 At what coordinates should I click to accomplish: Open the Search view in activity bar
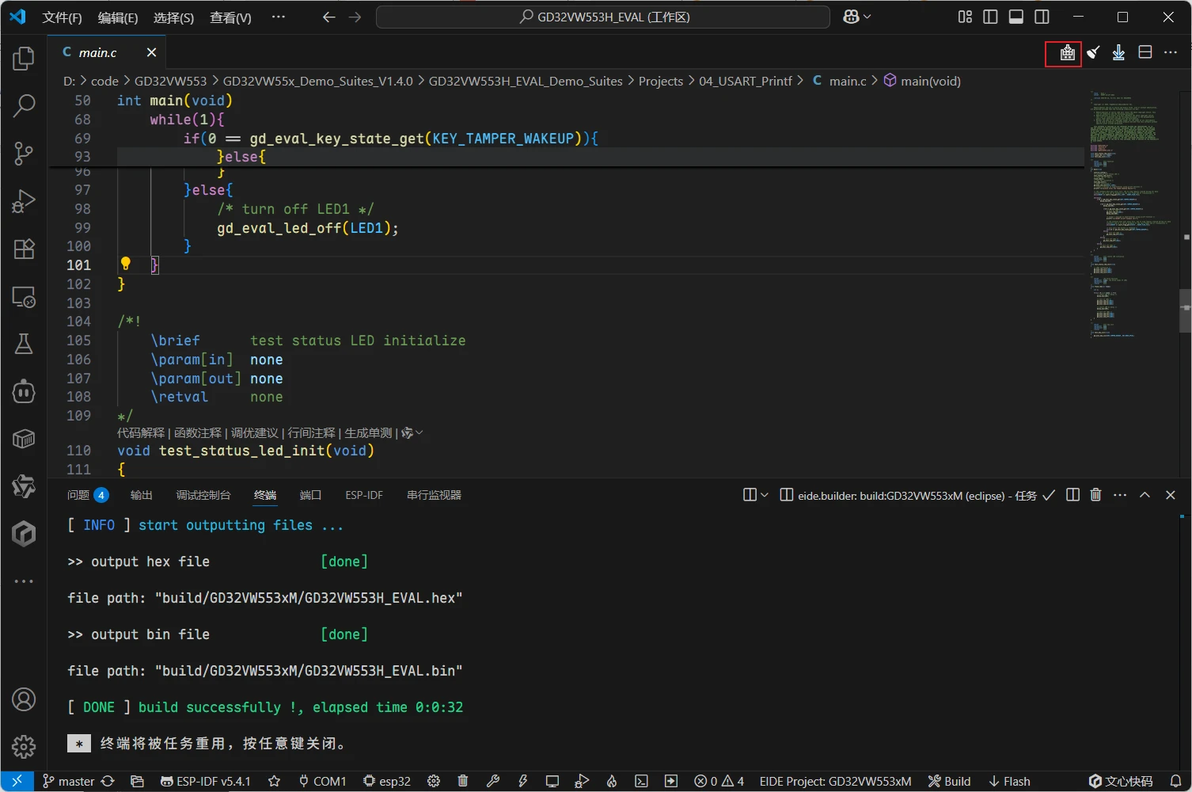point(24,106)
